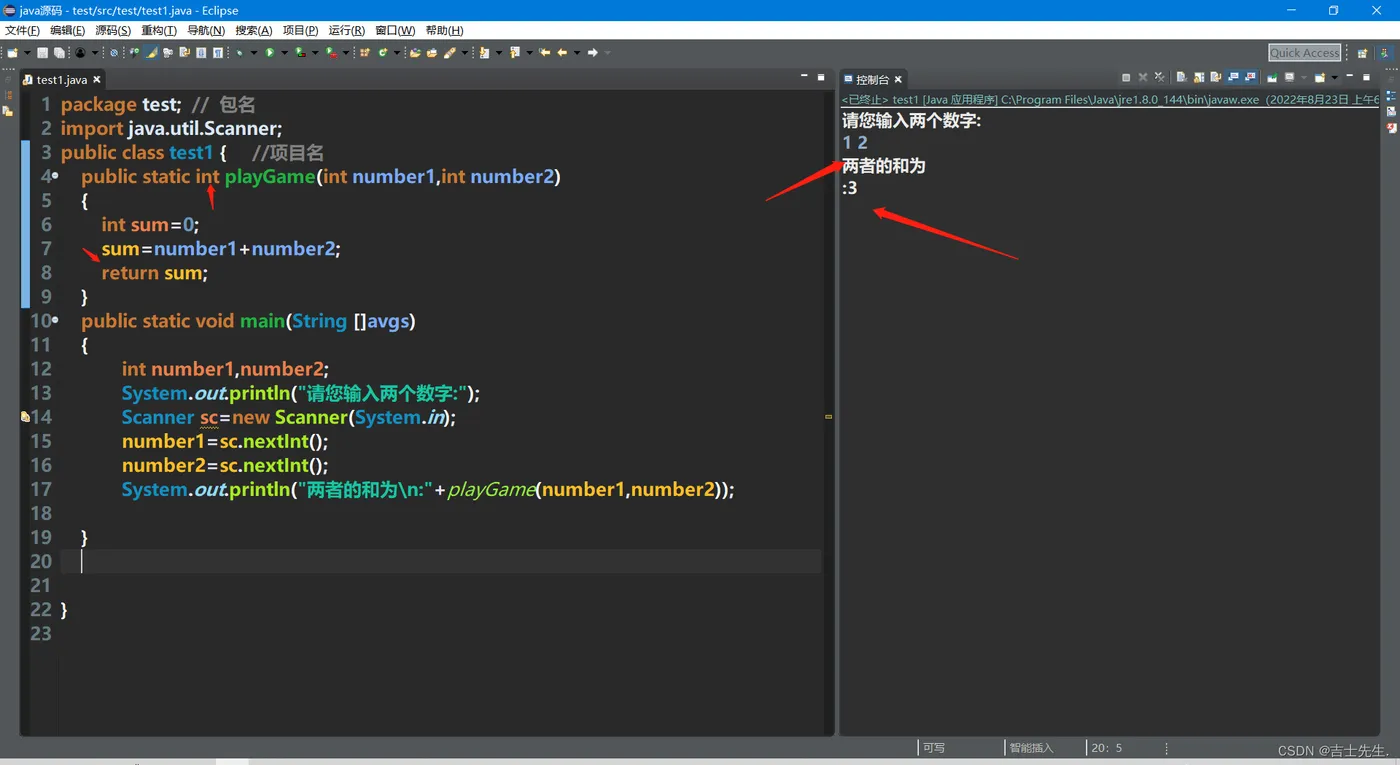
Task: Open the 运行(R) menu
Action: [x=346, y=31]
